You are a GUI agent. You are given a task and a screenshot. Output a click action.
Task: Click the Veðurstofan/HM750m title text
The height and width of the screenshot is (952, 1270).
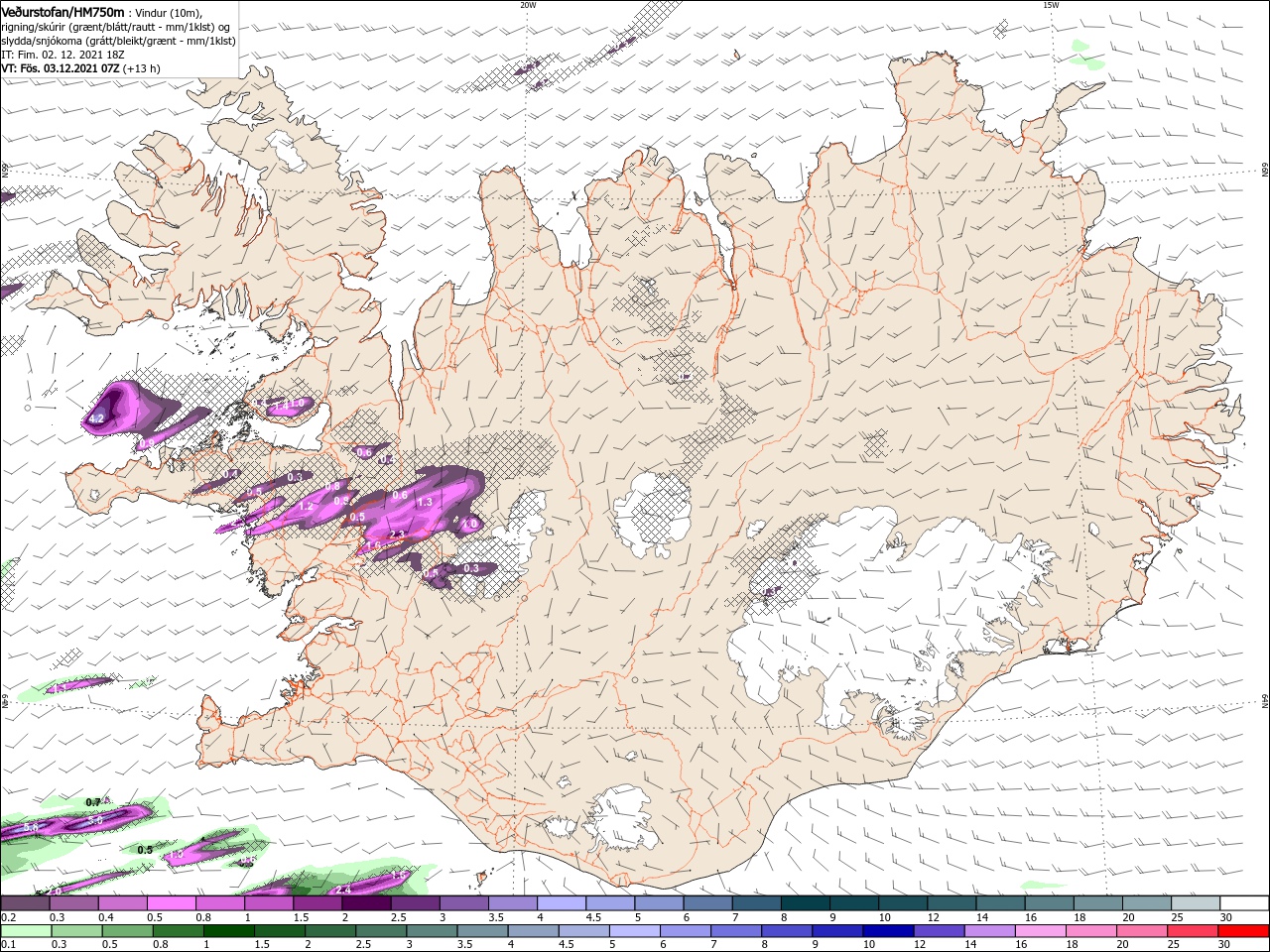click(x=63, y=11)
